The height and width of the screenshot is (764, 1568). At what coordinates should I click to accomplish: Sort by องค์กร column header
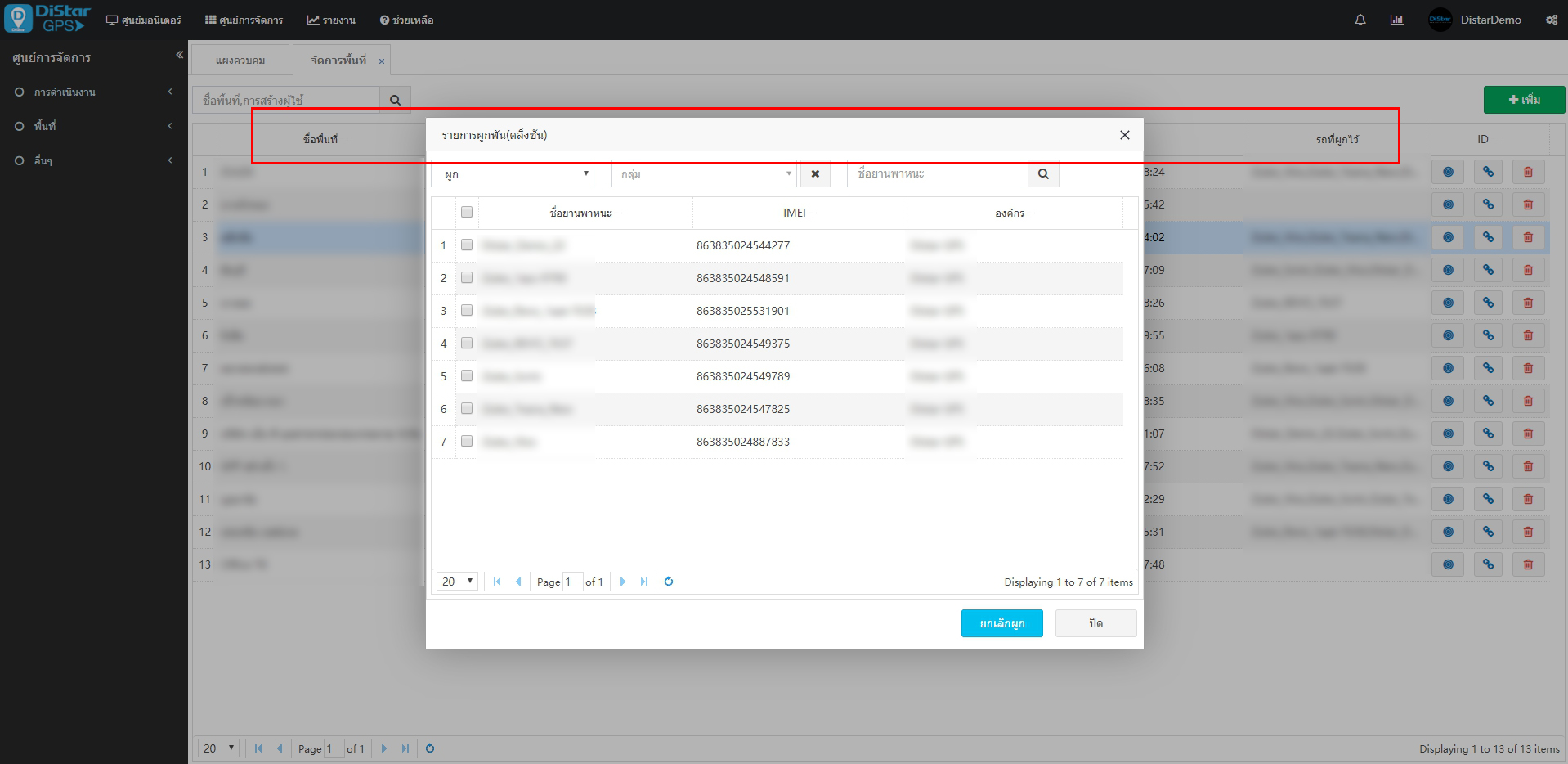coord(1014,213)
